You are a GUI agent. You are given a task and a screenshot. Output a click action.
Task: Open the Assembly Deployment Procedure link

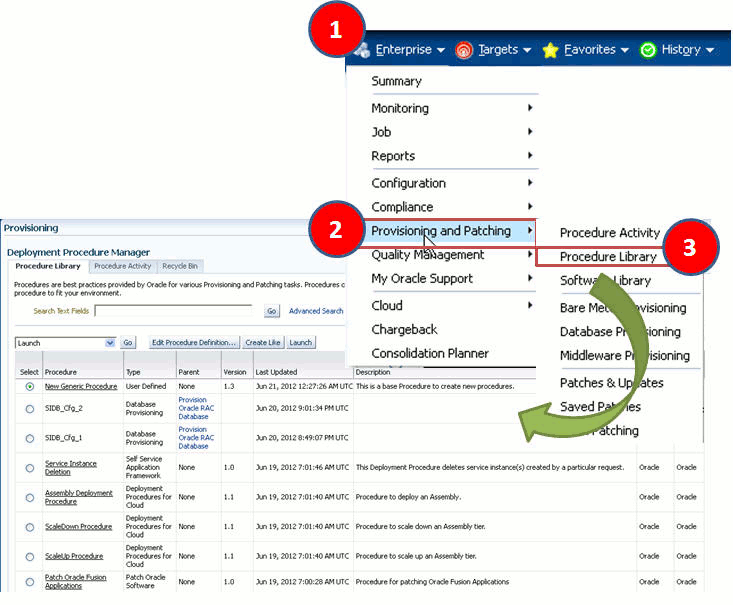coord(79,497)
